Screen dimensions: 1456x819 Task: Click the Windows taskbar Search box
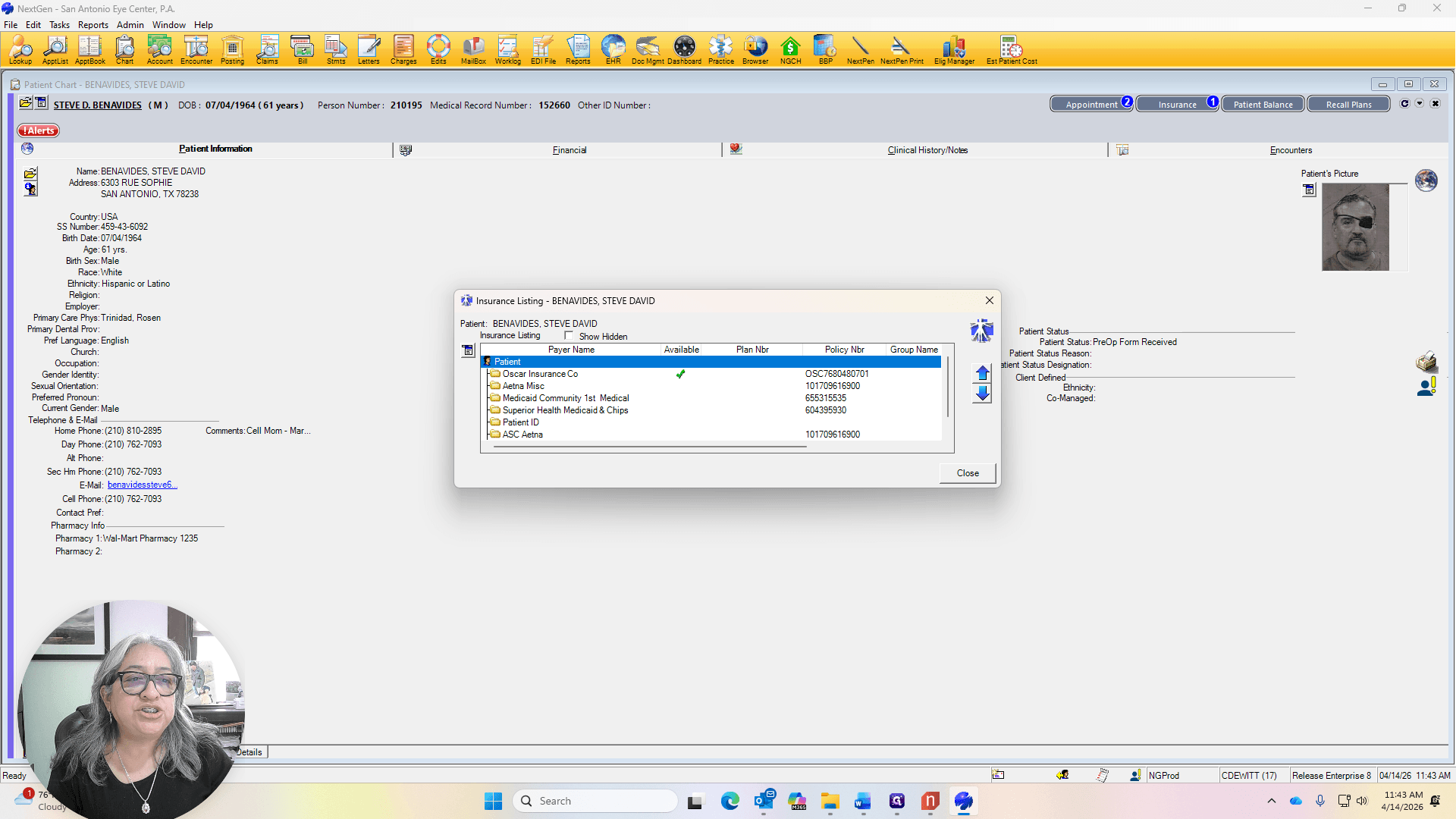[595, 801]
